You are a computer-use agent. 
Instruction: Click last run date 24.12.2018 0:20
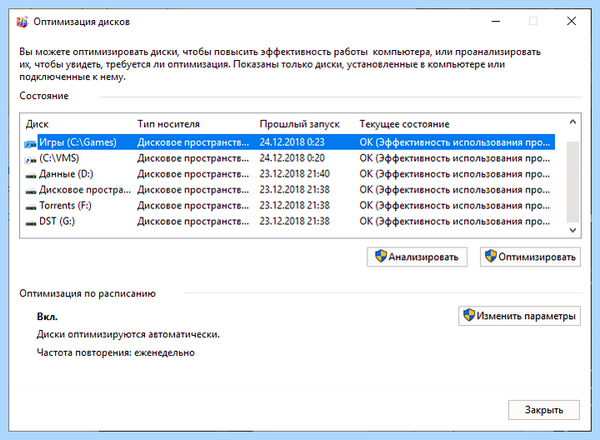292,158
